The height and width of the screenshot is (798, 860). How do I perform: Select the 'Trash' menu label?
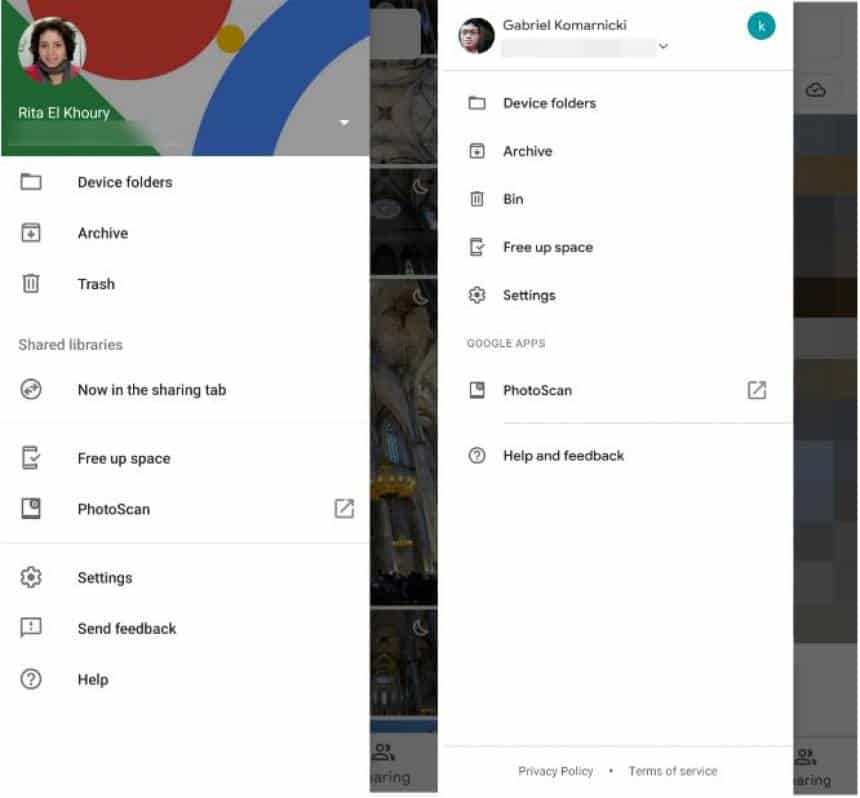point(97,284)
